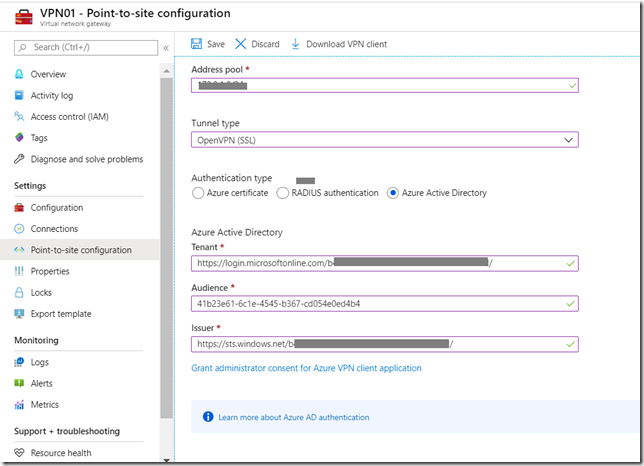
Task: Click the Metrics chart icon
Action: [x=19, y=405]
